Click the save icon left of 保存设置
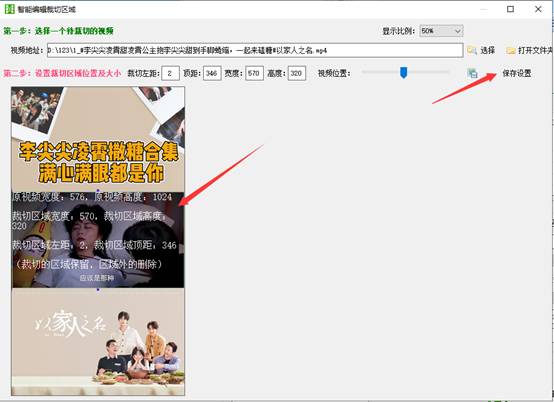 (x=472, y=73)
